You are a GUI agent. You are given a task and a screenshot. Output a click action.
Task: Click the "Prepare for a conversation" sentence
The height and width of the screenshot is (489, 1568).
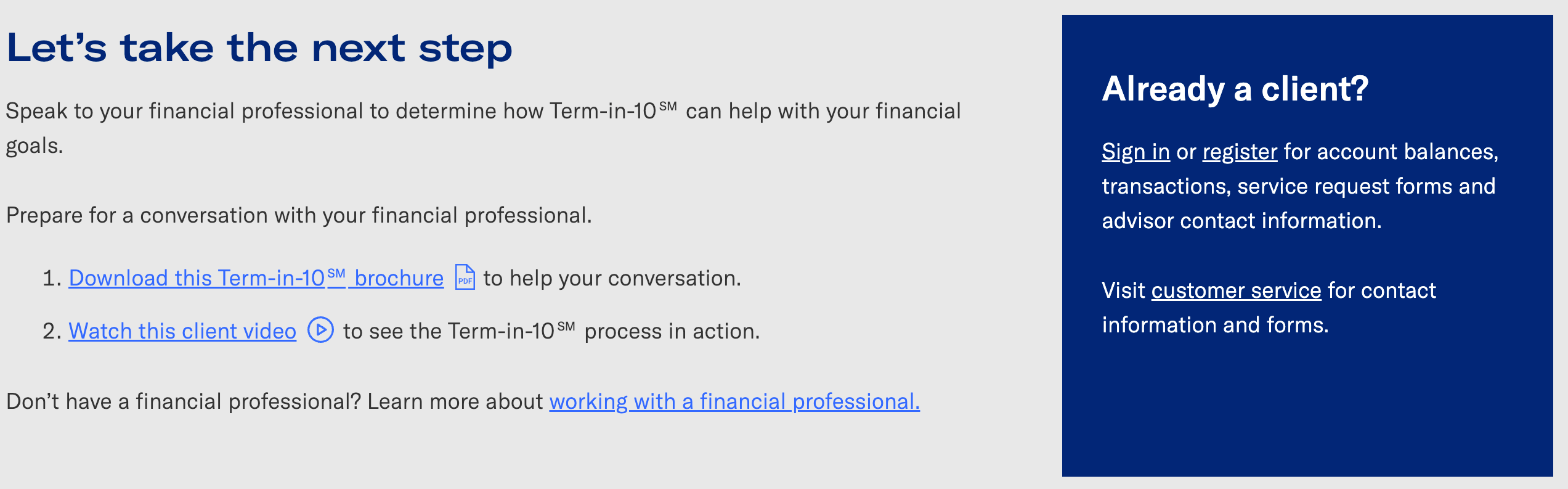(299, 215)
